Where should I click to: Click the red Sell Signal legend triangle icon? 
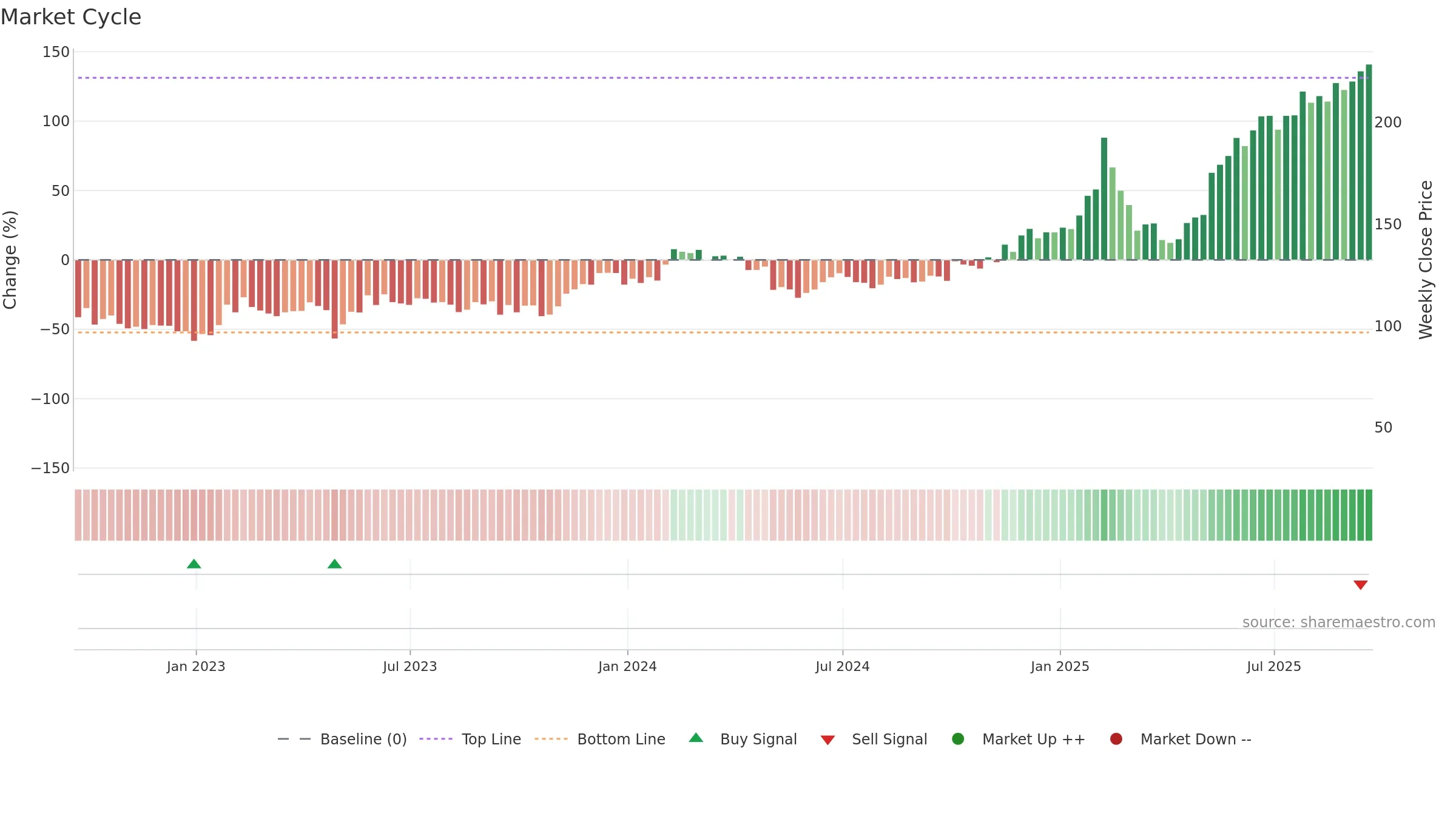(x=827, y=740)
